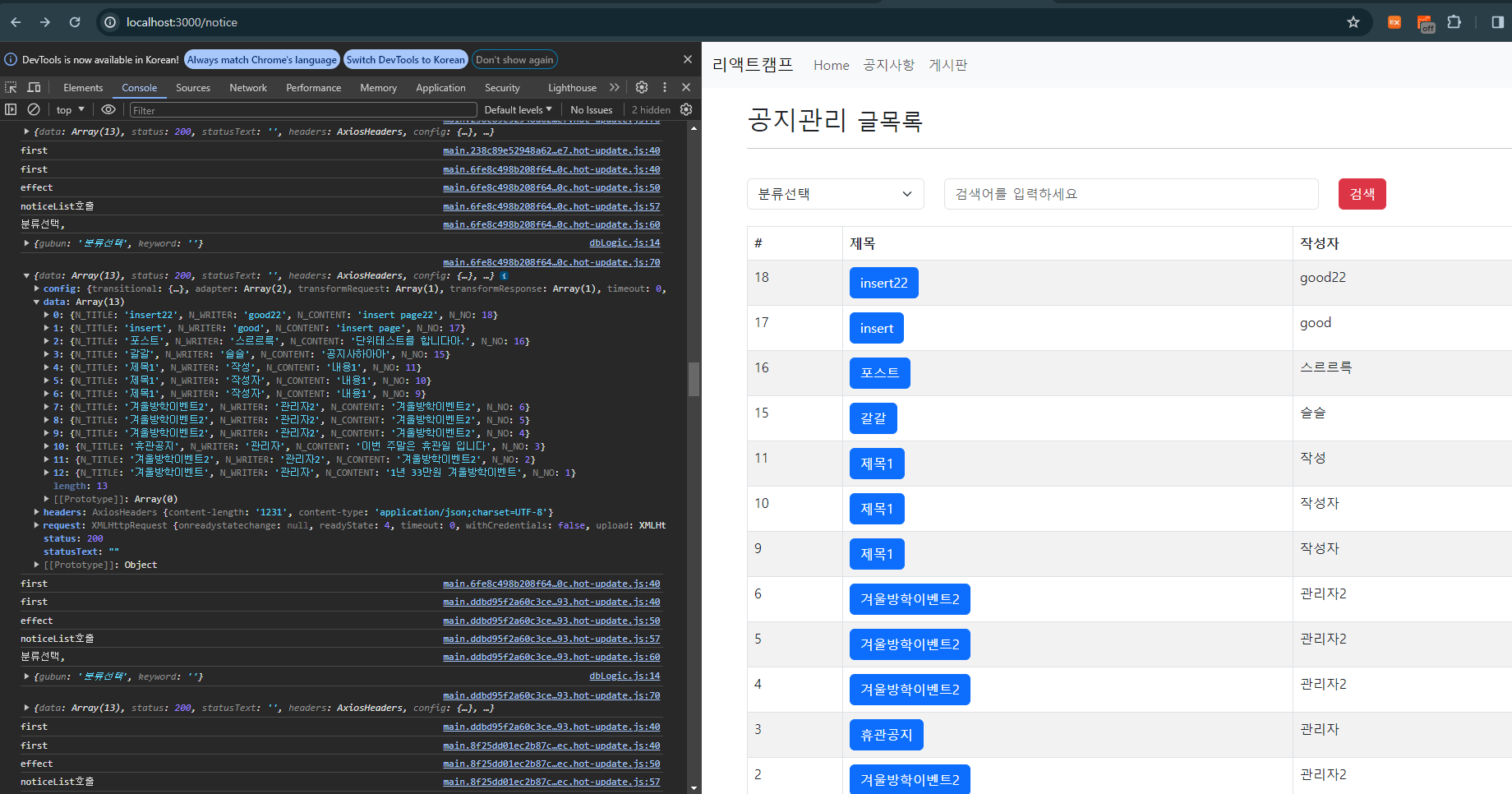Open the 휴관공지 notice in row 3
Screen dimensions: 1512x794
887,735
